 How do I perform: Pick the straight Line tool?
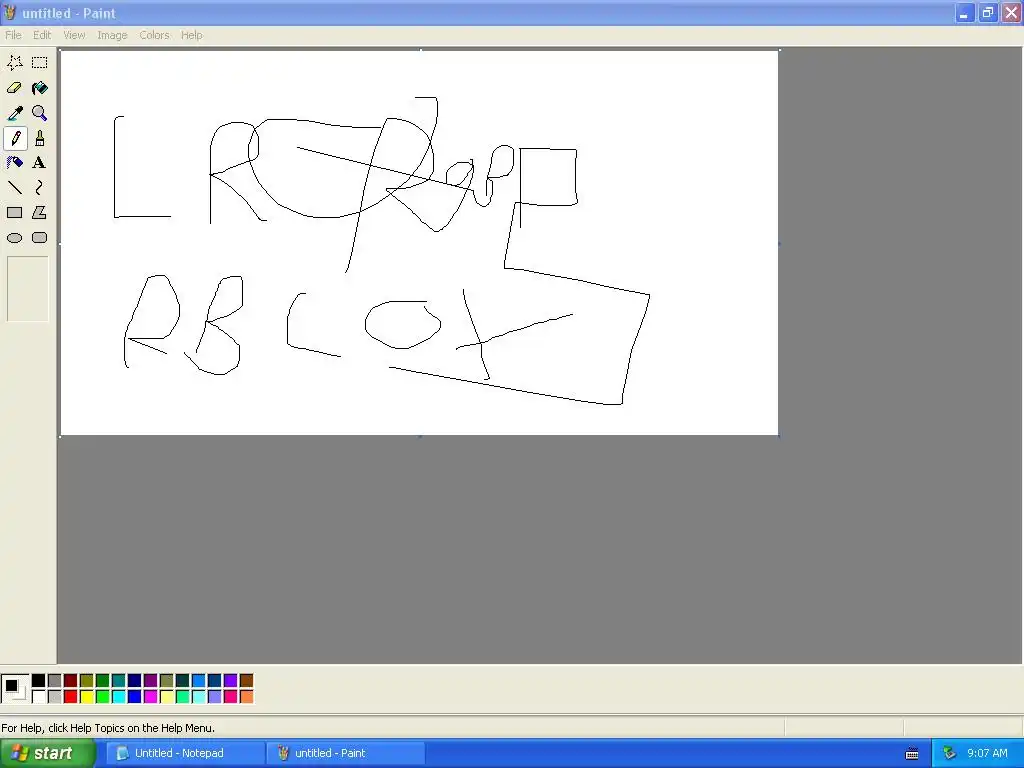[x=14, y=188]
